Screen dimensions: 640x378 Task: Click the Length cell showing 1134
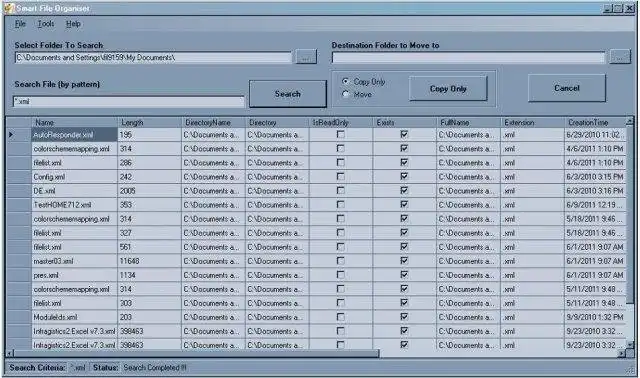(149, 275)
